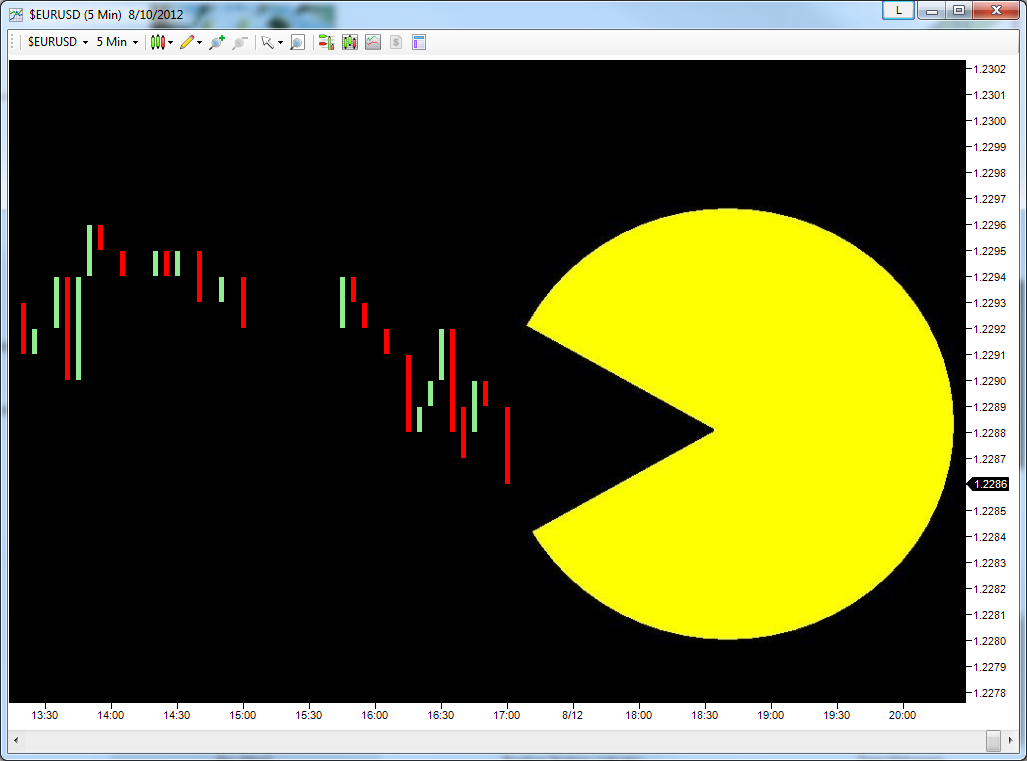Click the 1.2302 price axis label
The height and width of the screenshot is (761, 1027).
990,69
